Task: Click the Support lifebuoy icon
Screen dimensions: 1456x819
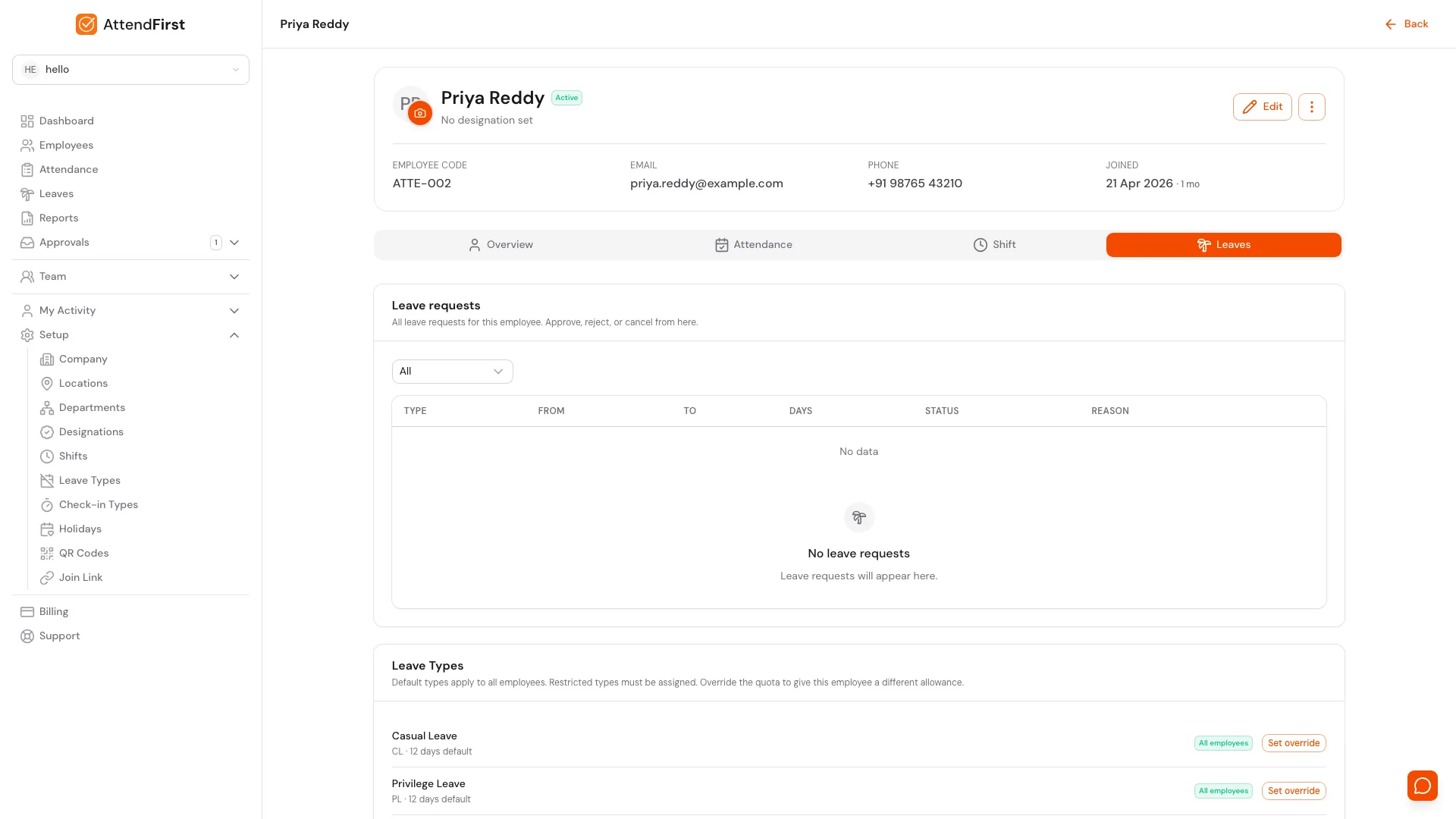Action: point(27,636)
